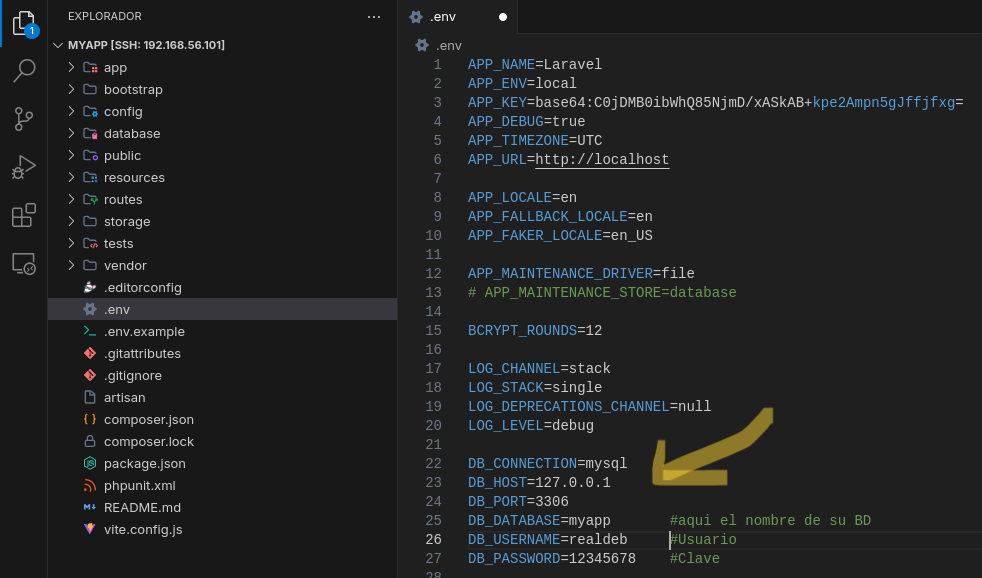Expand the app folder chevron
Screen dimensions: 982x578
click(71, 67)
